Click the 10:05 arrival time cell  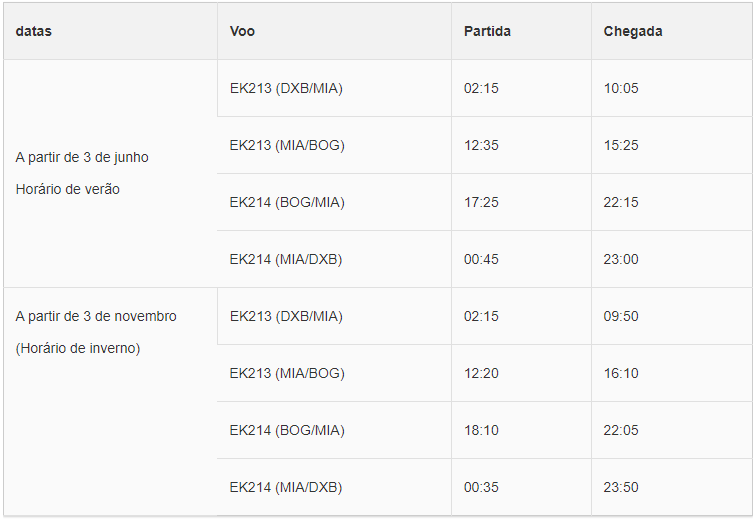[621, 88]
